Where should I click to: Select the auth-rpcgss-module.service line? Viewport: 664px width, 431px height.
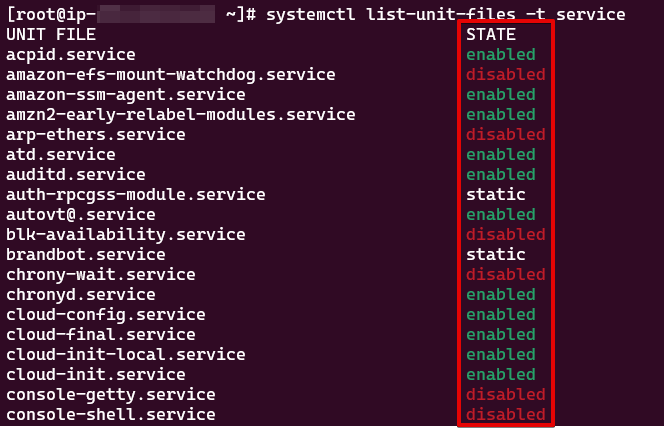pyautogui.click(x=136, y=194)
